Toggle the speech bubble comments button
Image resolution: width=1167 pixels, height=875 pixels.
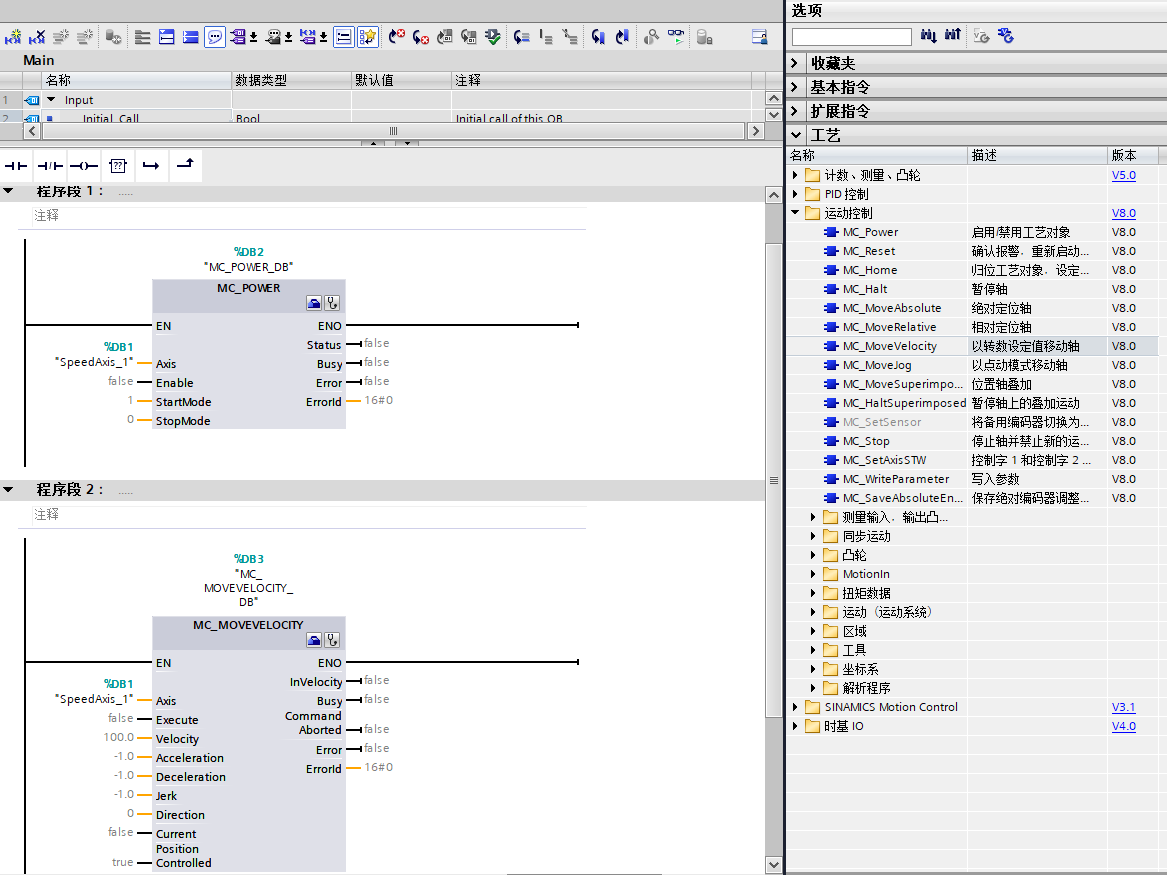pyautogui.click(x=215, y=37)
